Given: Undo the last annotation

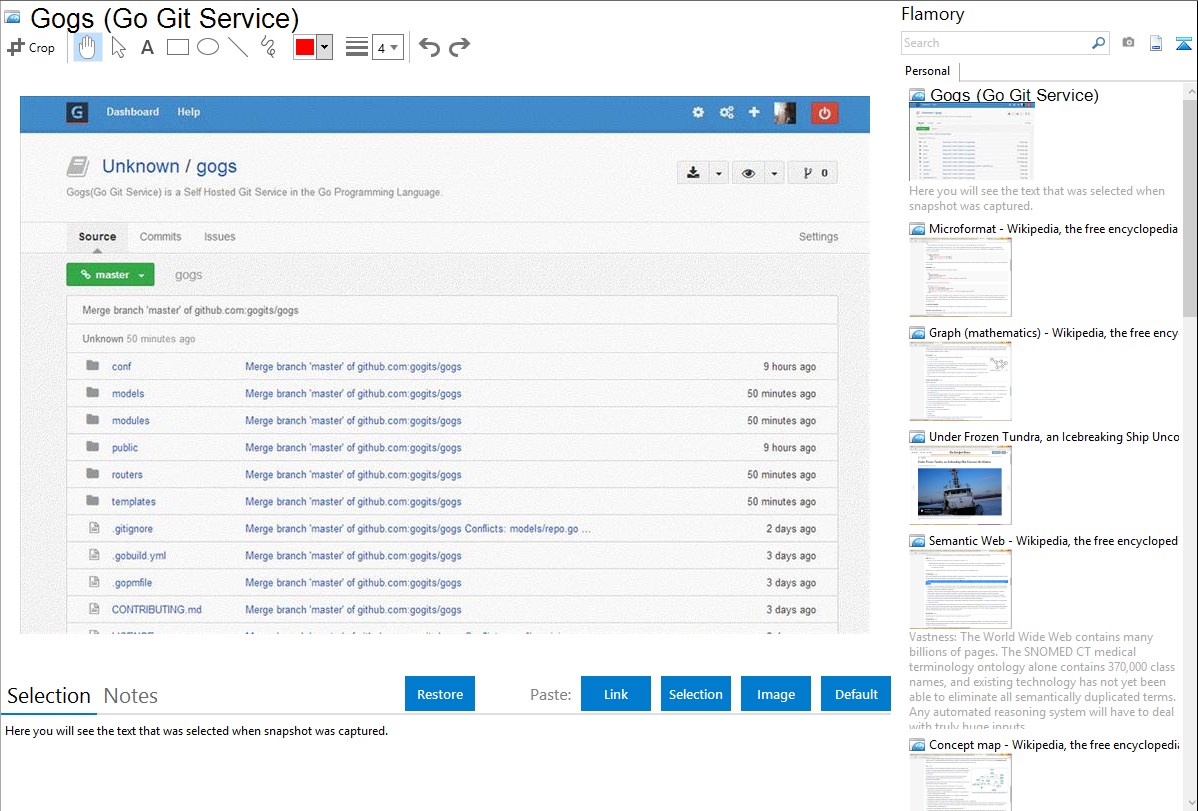Looking at the screenshot, I should tap(429, 47).
